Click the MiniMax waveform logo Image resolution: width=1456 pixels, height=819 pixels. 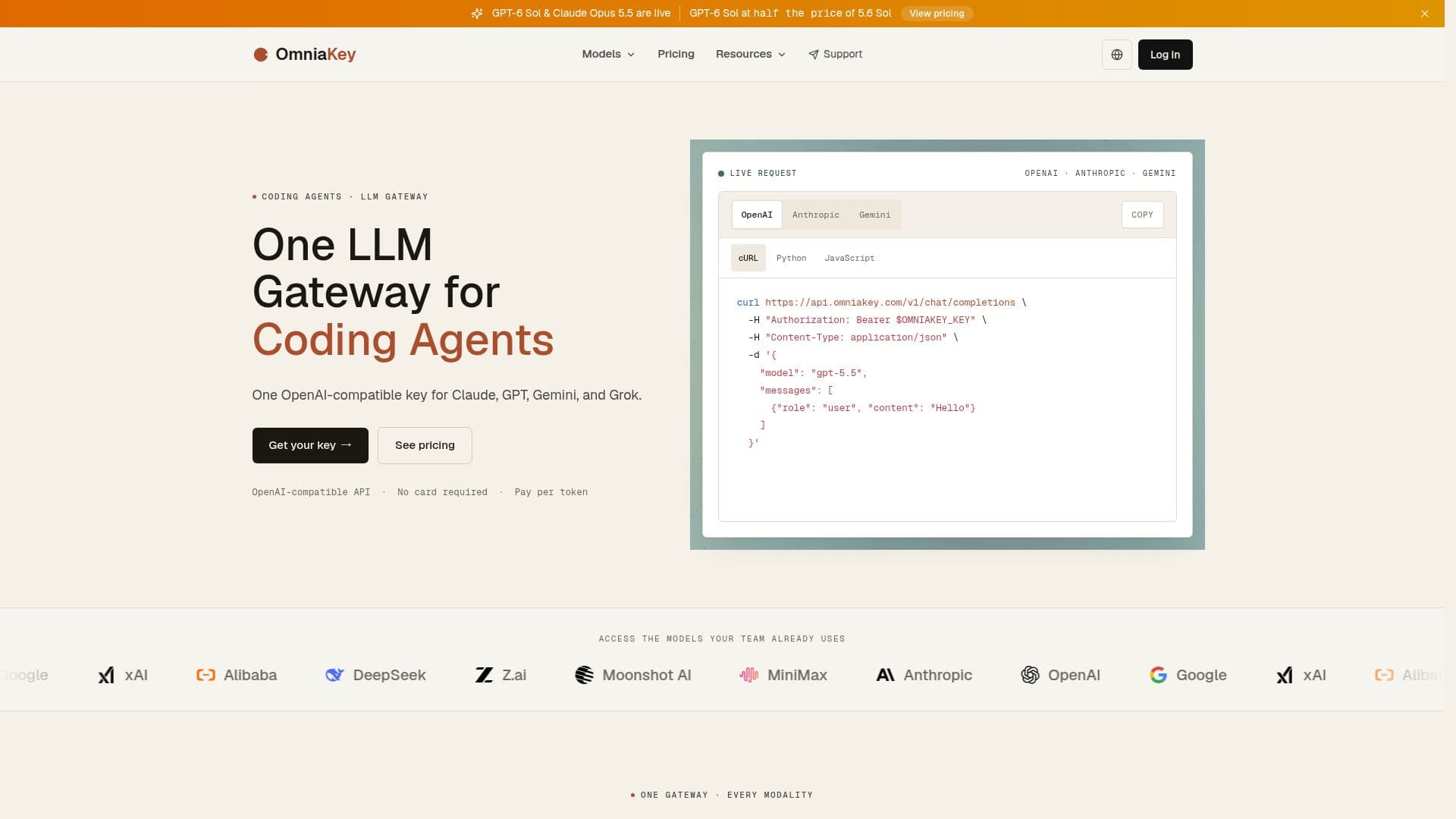point(749,675)
